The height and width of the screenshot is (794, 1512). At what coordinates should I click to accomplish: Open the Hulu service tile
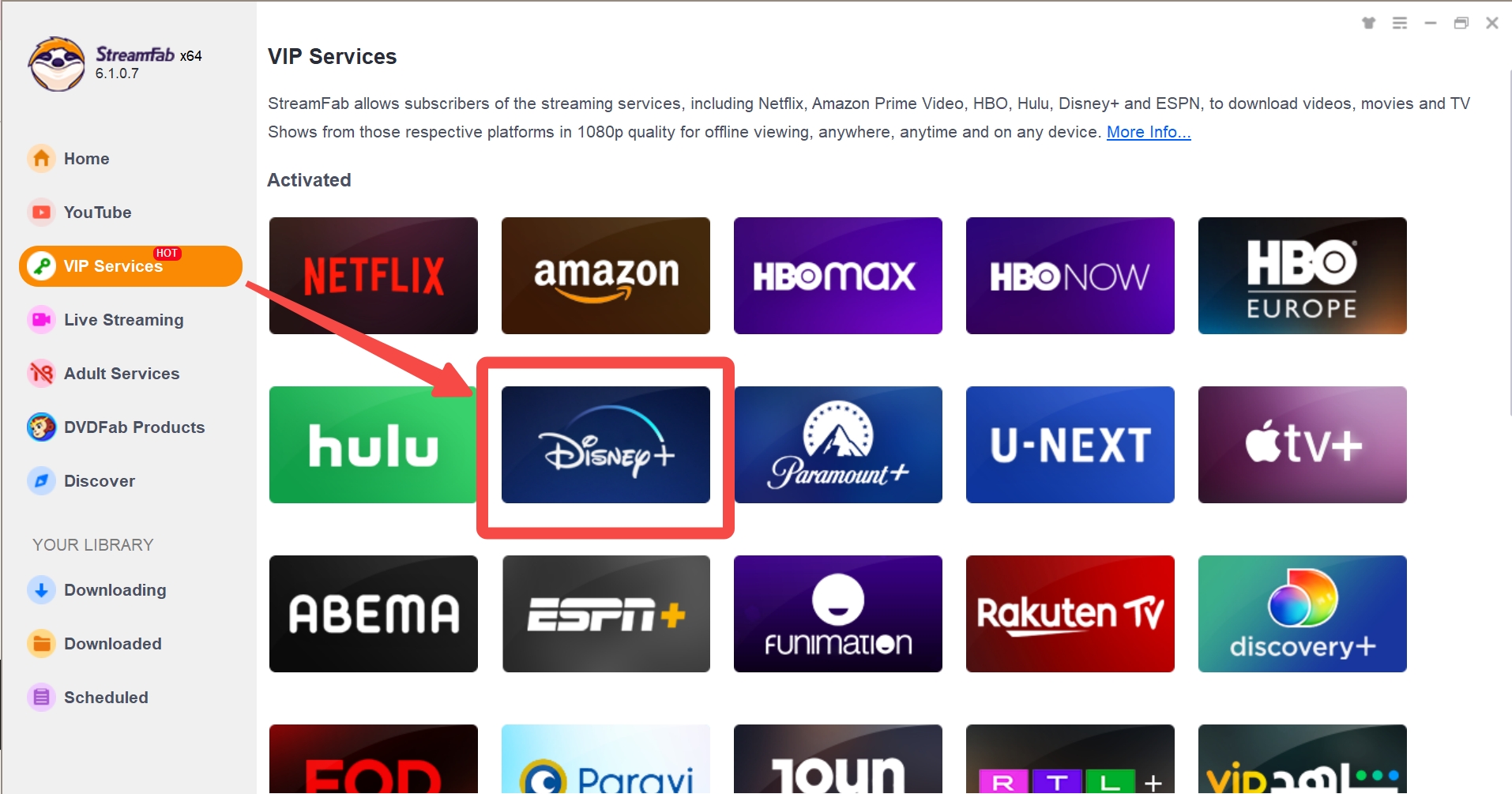pos(373,445)
